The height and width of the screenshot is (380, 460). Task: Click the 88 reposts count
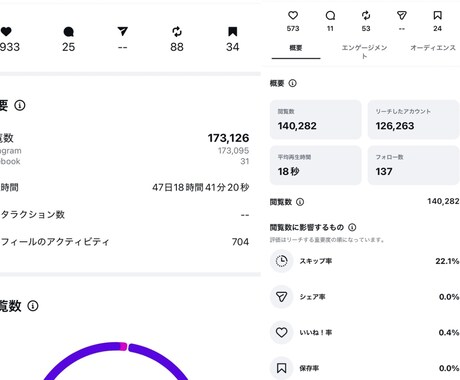[x=177, y=47]
